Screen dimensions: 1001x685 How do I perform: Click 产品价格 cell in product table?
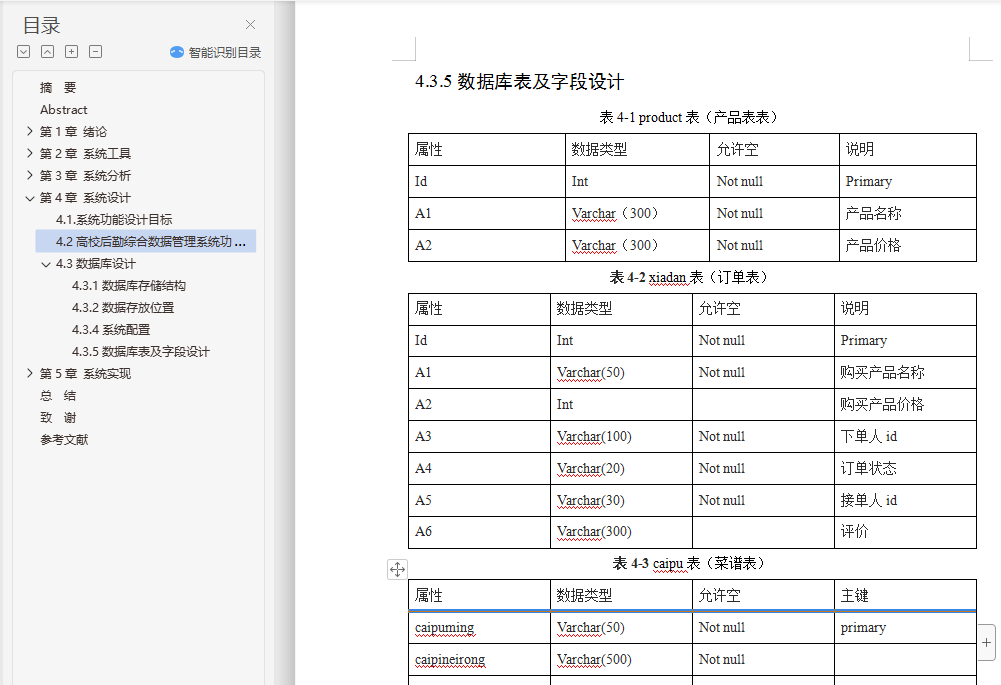pyautogui.click(x=907, y=245)
